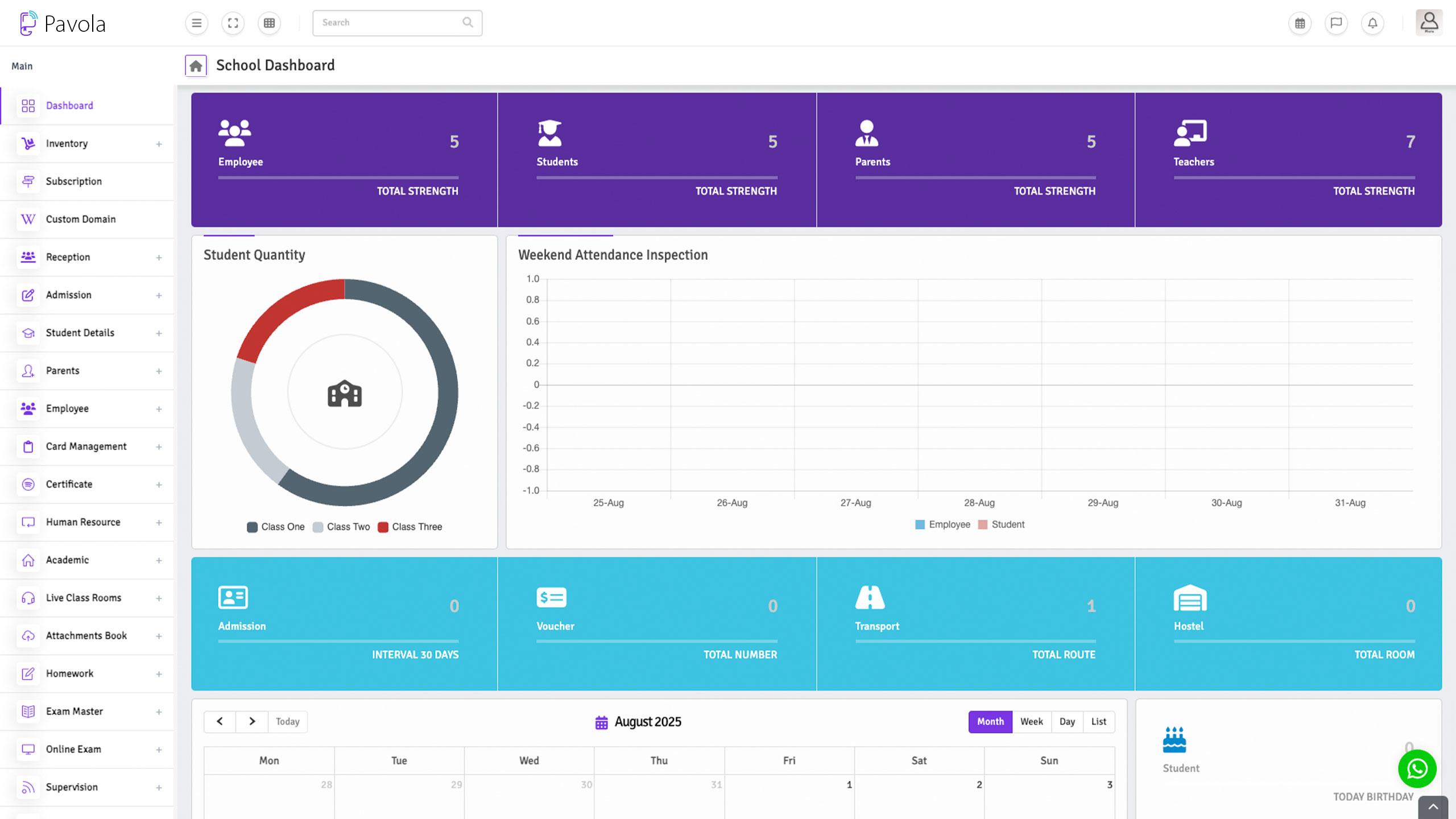Hide the Employee series in attendance legend
This screenshot has height=819, width=1456.
[942, 524]
